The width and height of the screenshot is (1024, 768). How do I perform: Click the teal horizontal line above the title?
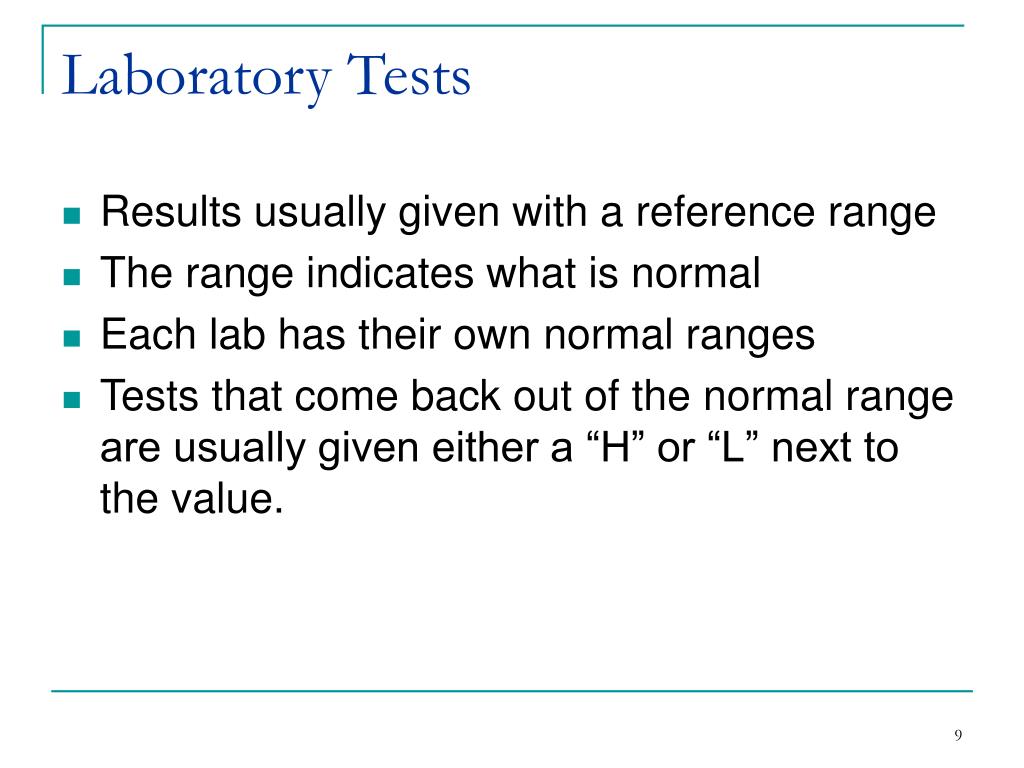tap(503, 25)
